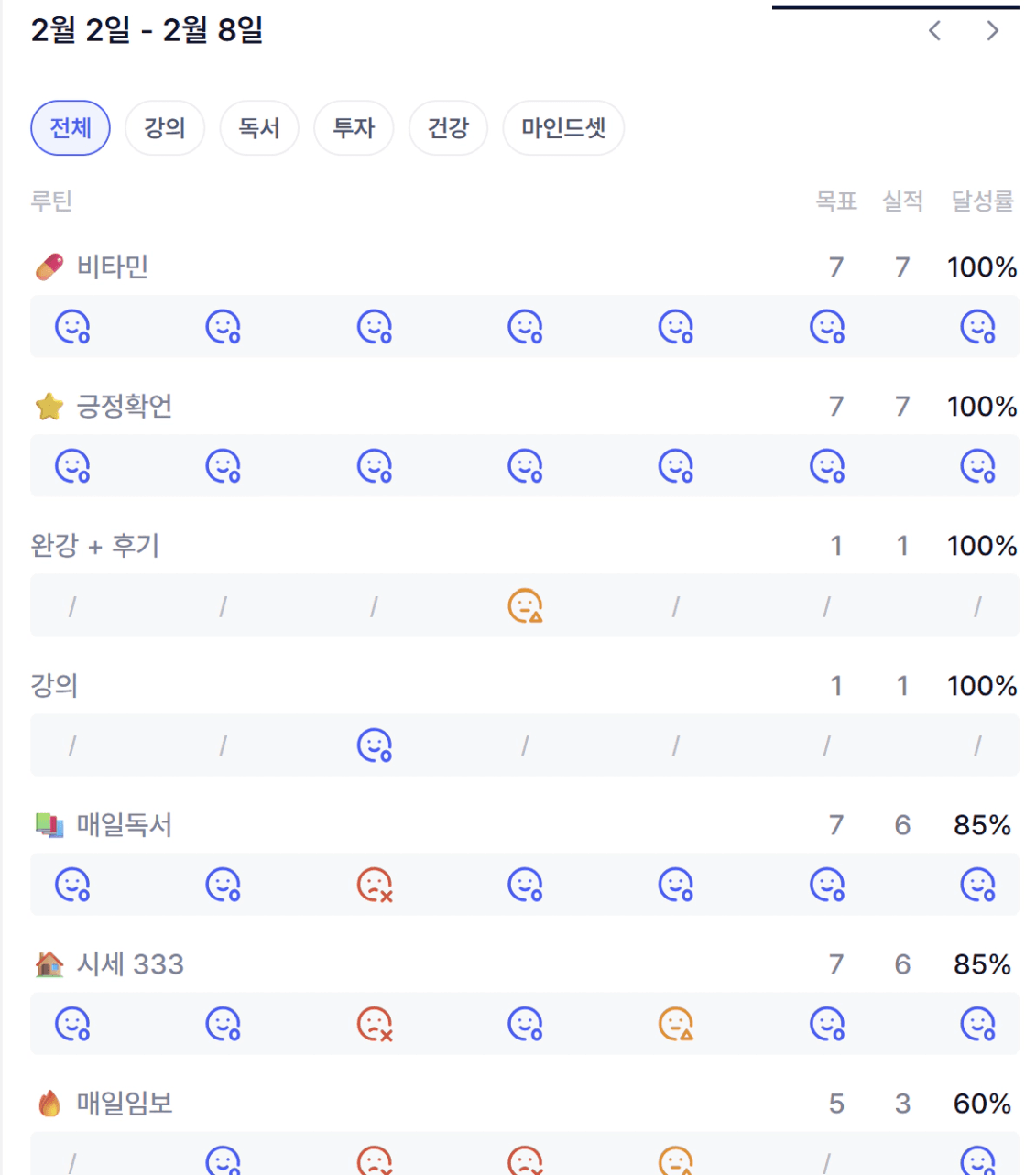The height and width of the screenshot is (1175, 1036).
Task: Click the red pill icon beside 비타민
Action: click(x=49, y=267)
